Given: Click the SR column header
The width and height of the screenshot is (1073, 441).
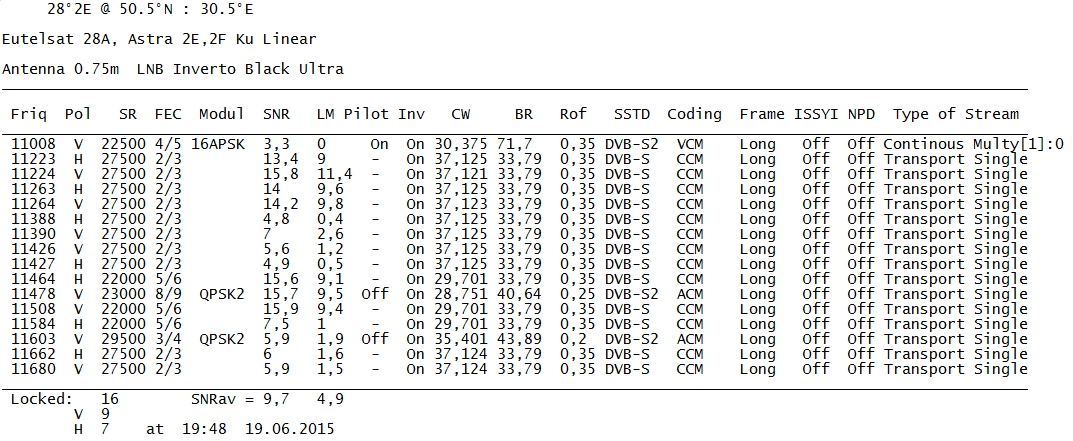Looking at the screenshot, I should pos(127,114).
